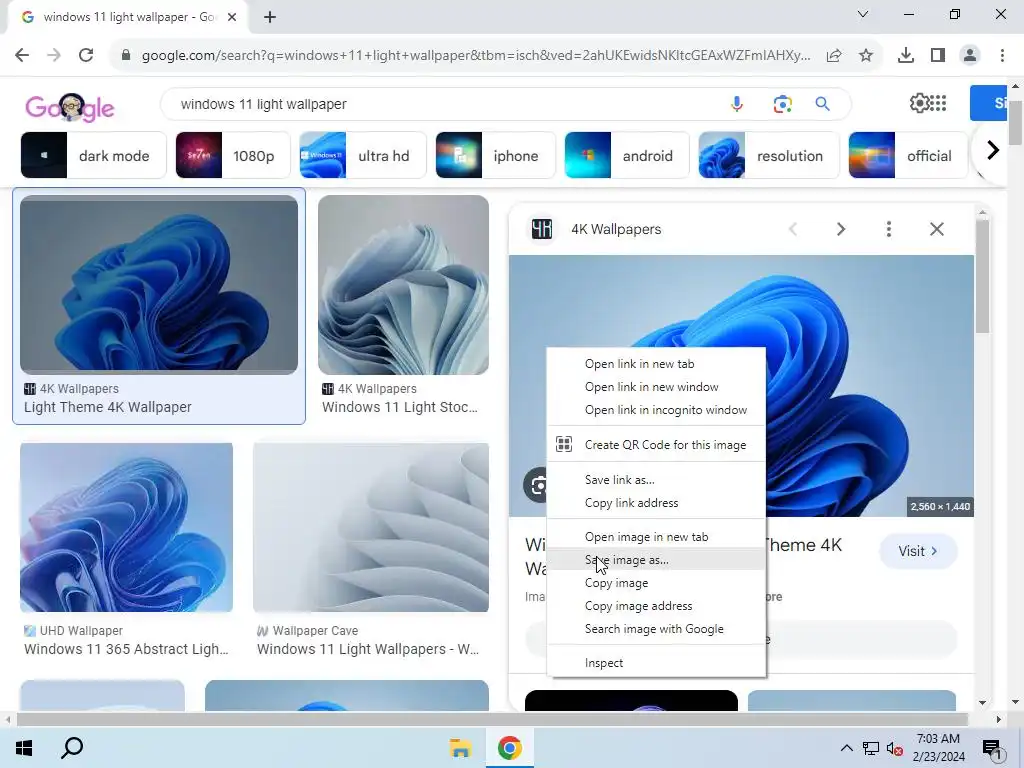Open Windows 11 365 Abstract Light thumbnail
Image resolution: width=1024 pixels, height=768 pixels.
[127, 528]
